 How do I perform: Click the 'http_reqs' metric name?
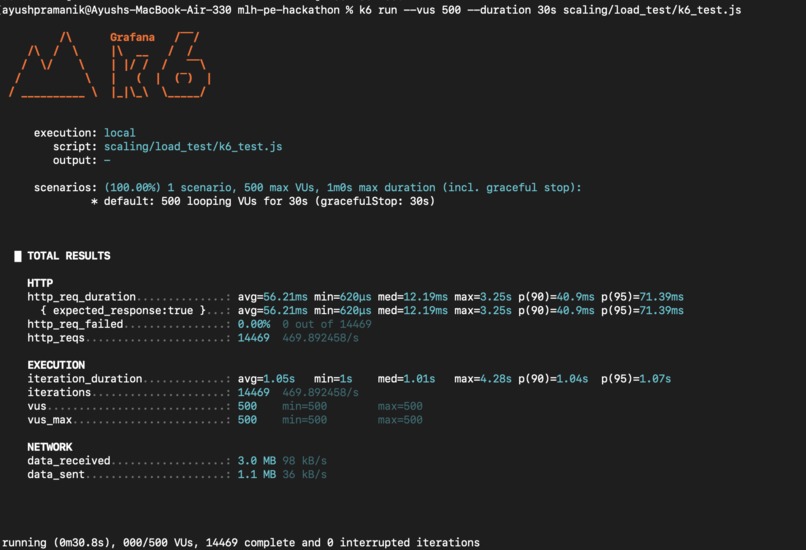(x=56, y=338)
